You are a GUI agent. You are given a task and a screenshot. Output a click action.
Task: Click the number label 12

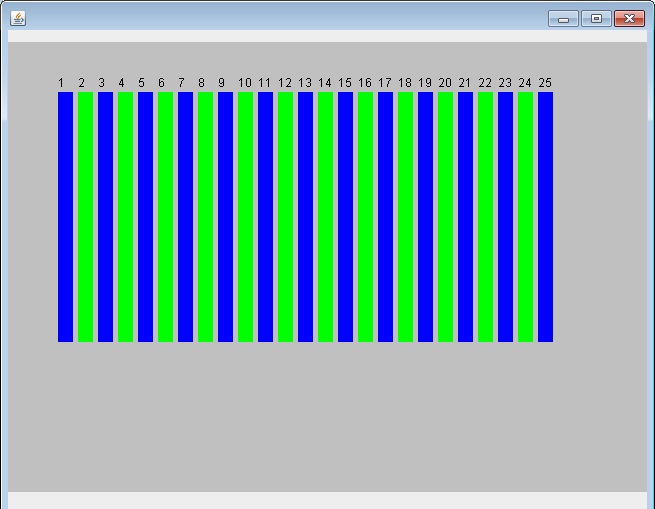pyautogui.click(x=285, y=83)
